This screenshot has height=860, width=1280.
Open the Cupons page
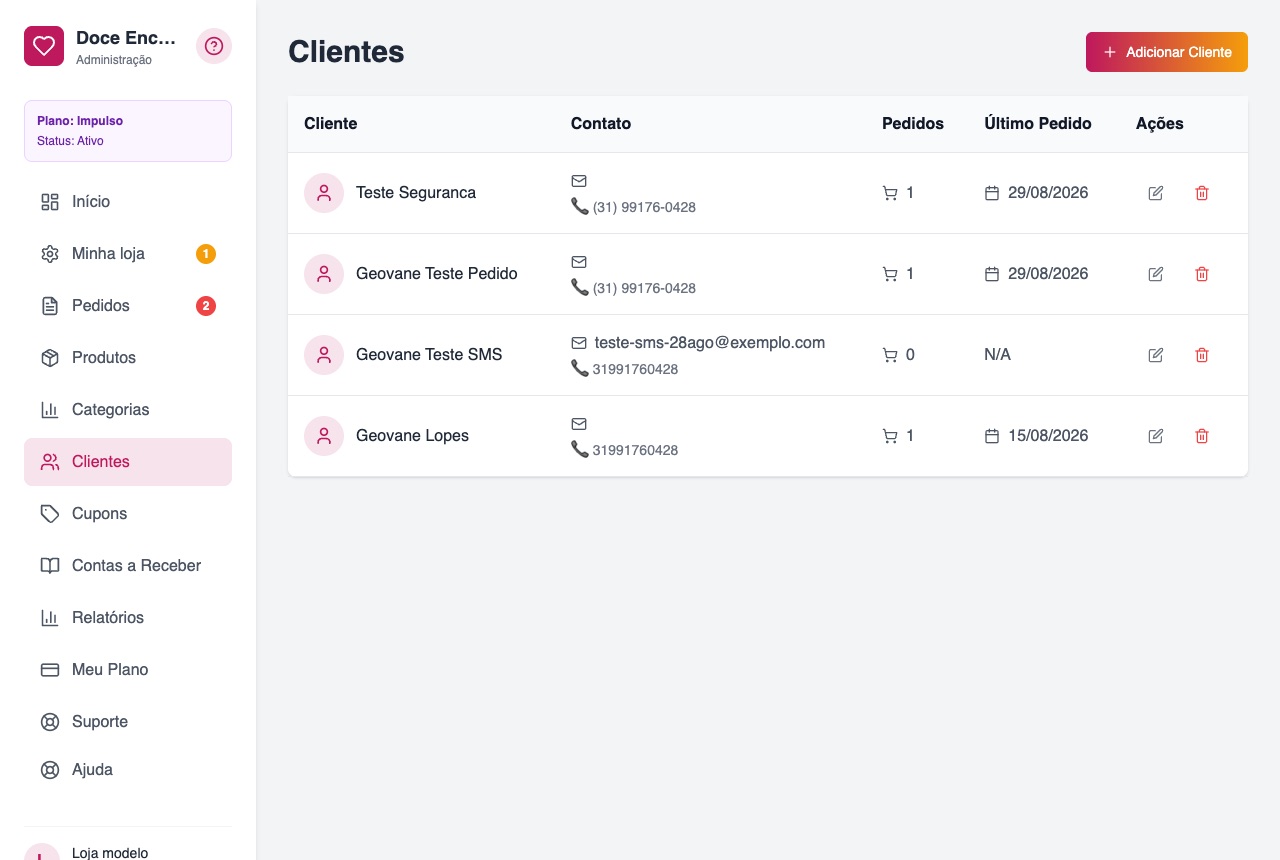(128, 514)
